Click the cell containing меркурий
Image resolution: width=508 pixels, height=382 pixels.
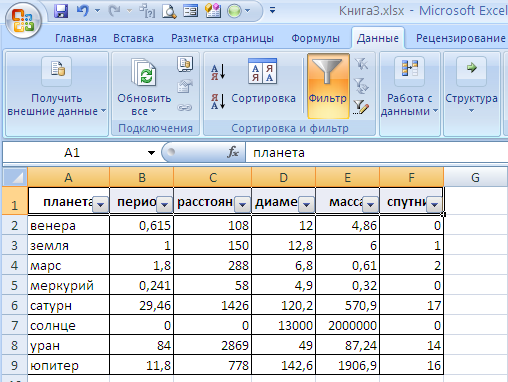pos(69,285)
